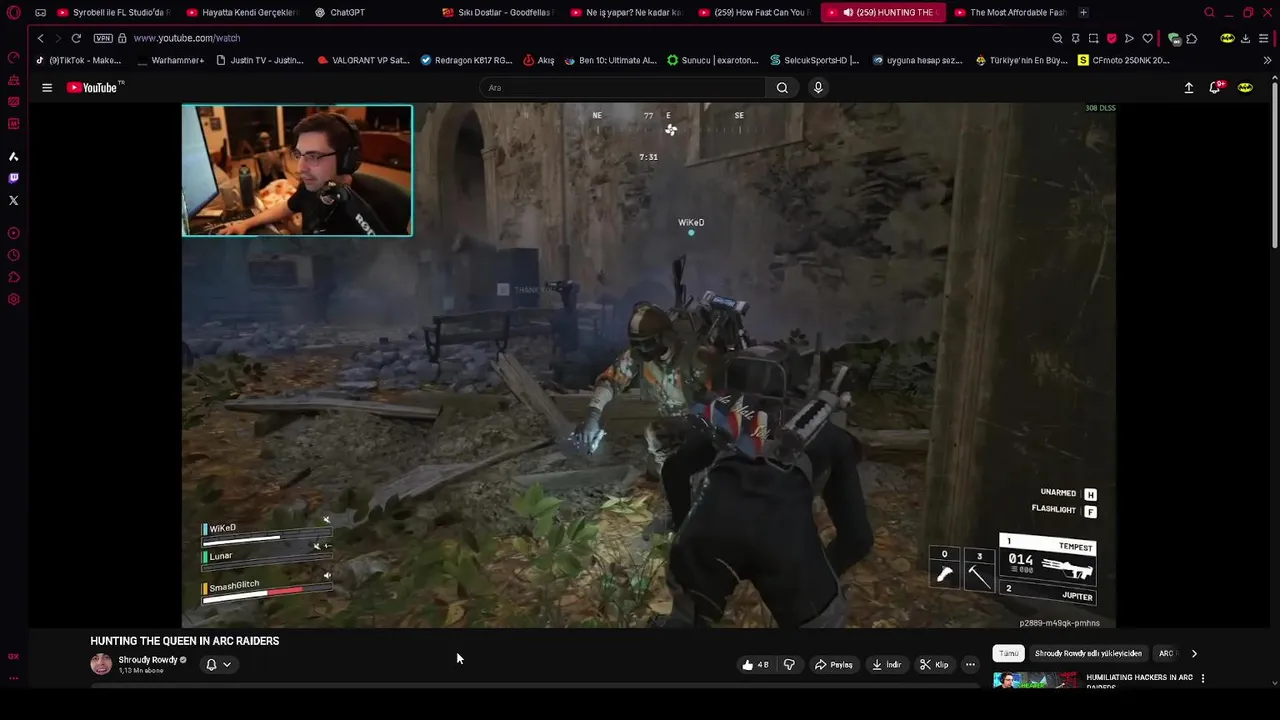Open subscription notification bell dropdown

[x=219, y=664]
